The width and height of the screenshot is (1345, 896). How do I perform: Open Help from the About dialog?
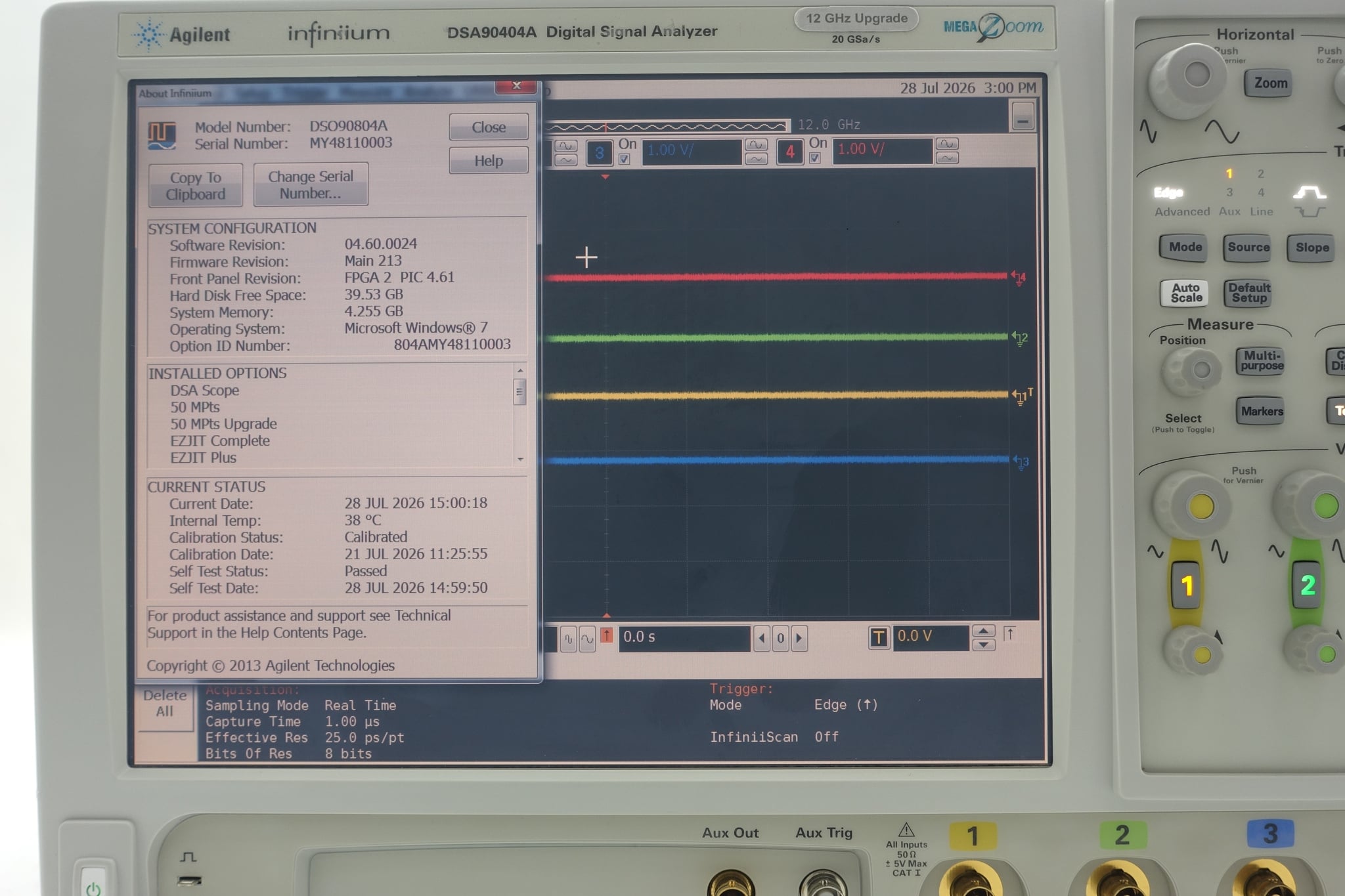[488, 160]
